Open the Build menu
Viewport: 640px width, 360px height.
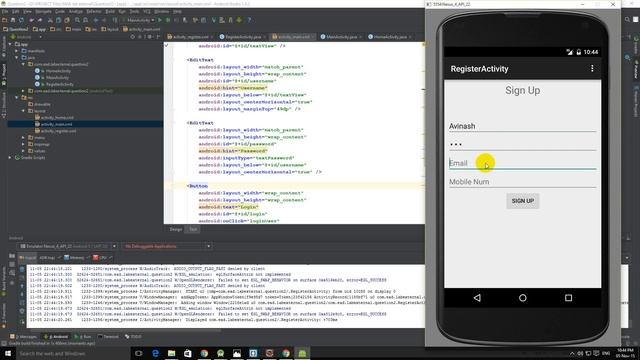[110, 11]
